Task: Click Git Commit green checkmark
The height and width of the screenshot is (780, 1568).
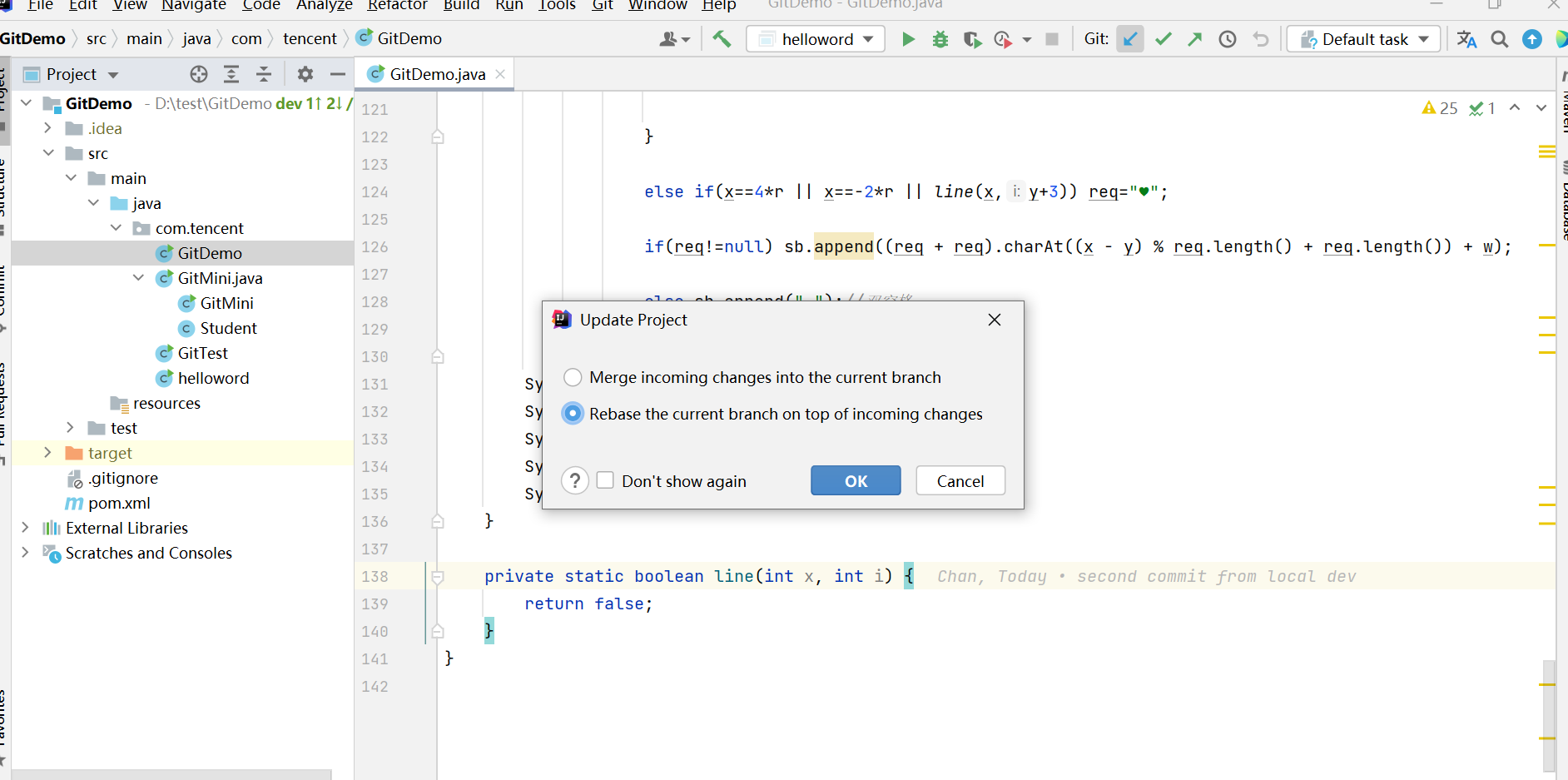Action: (x=1164, y=39)
